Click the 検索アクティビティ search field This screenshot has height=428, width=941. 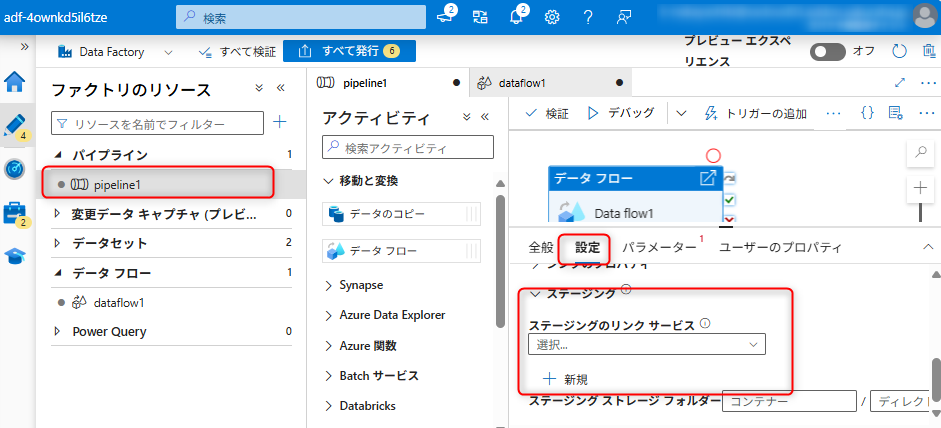pyautogui.click(x=408, y=147)
